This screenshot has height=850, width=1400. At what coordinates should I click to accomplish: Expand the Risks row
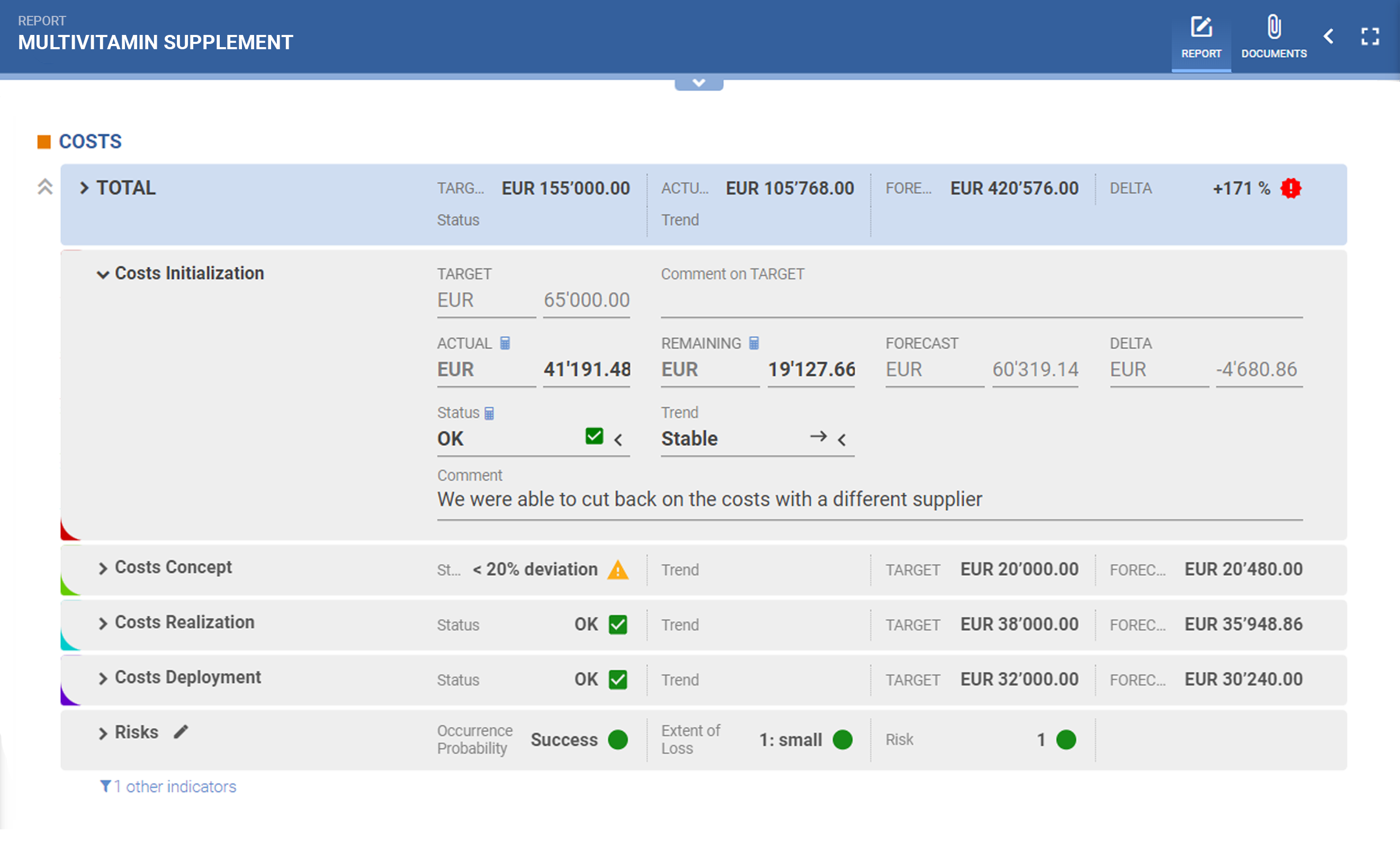pos(103,734)
